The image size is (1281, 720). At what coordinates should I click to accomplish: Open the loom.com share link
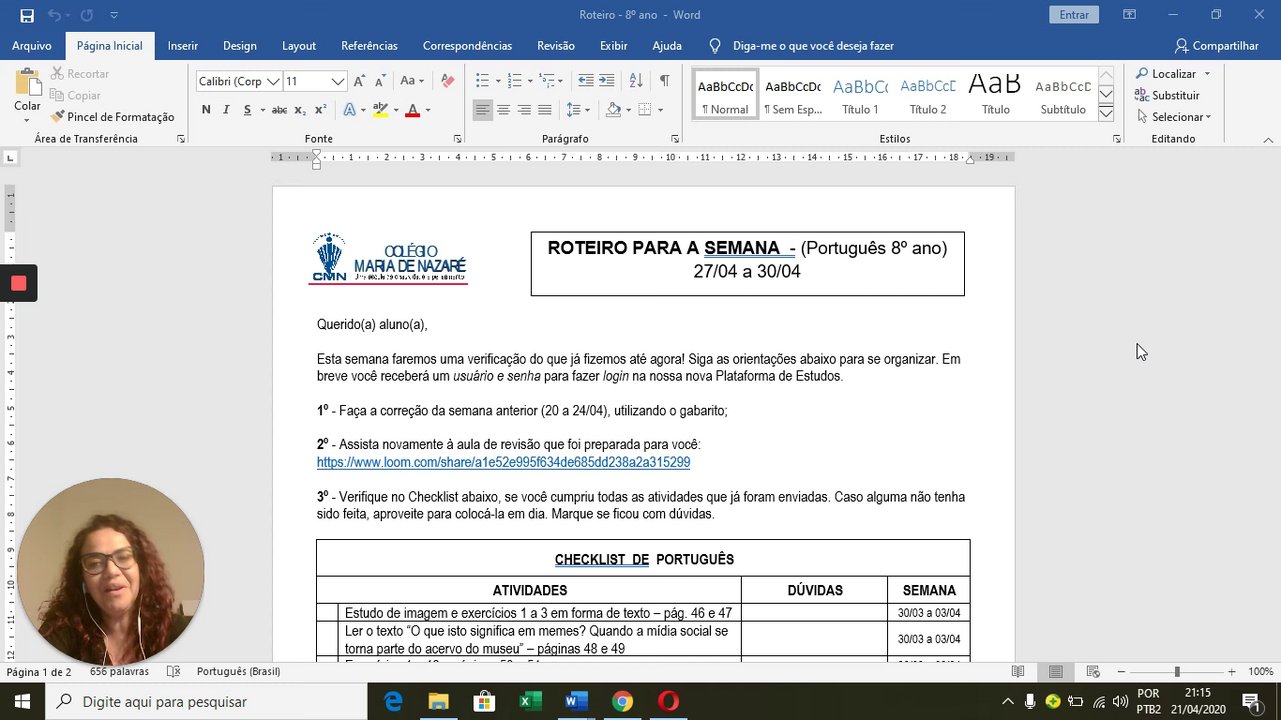pos(503,463)
